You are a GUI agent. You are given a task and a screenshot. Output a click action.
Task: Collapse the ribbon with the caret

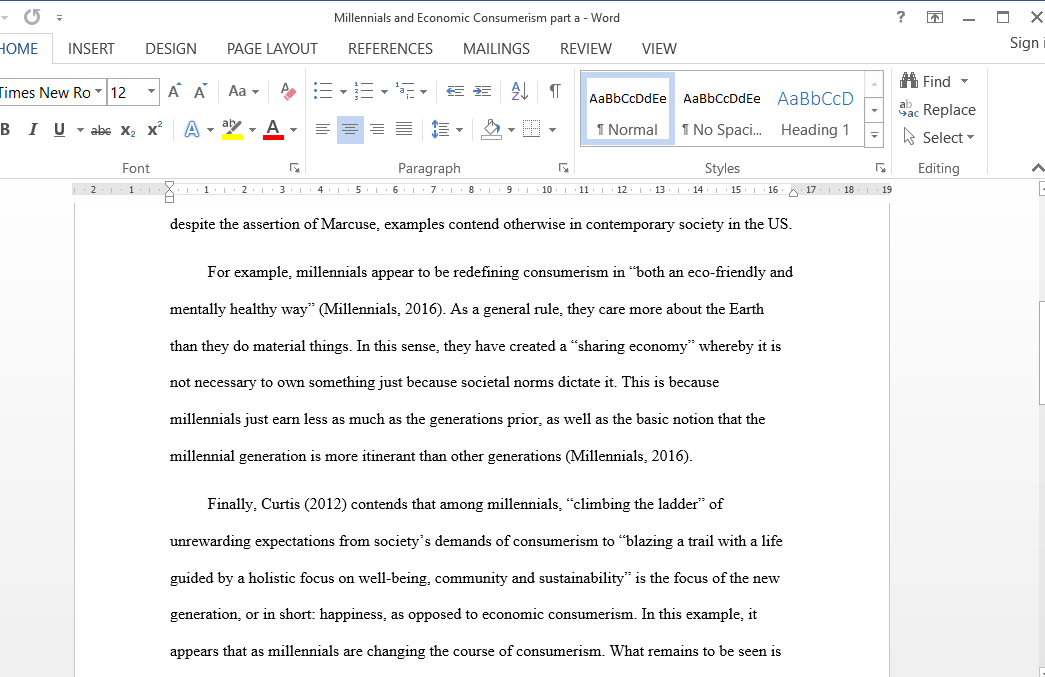[x=1038, y=168]
